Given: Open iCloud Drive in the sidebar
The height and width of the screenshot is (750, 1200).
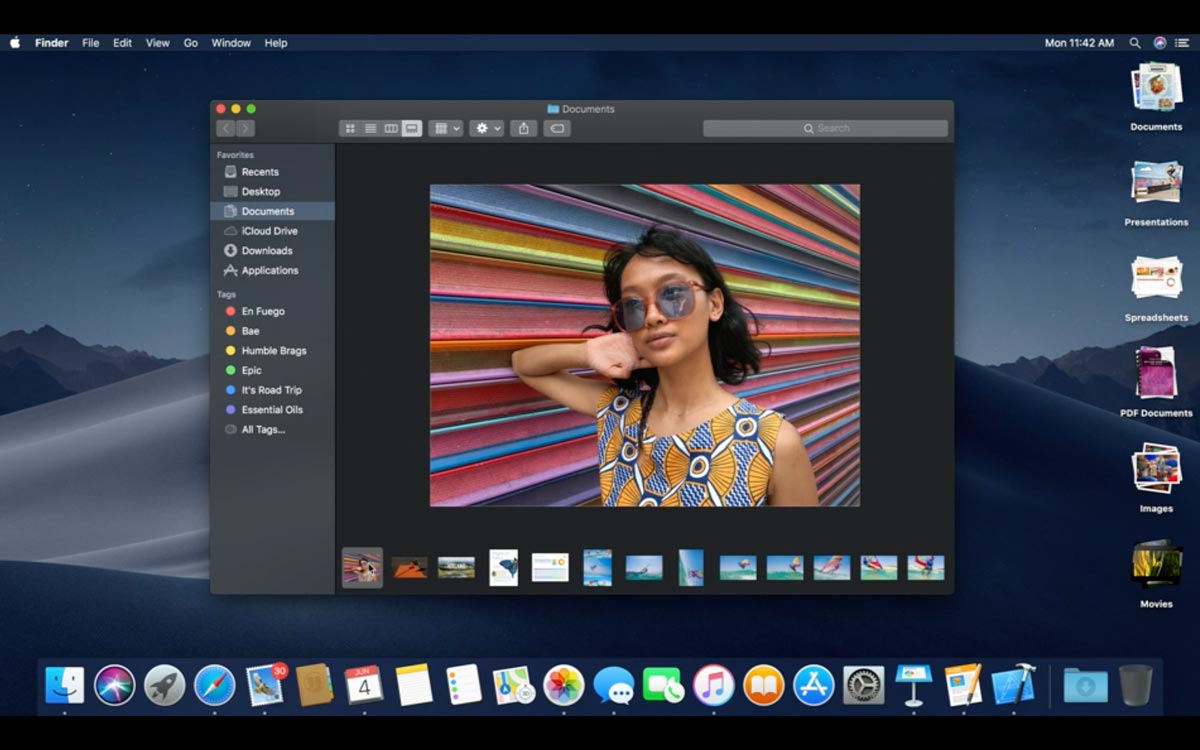Looking at the screenshot, I should point(272,231).
